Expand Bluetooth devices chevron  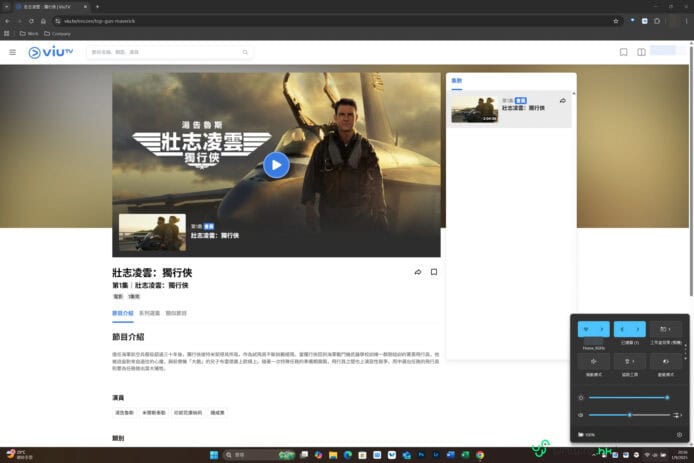coord(638,329)
